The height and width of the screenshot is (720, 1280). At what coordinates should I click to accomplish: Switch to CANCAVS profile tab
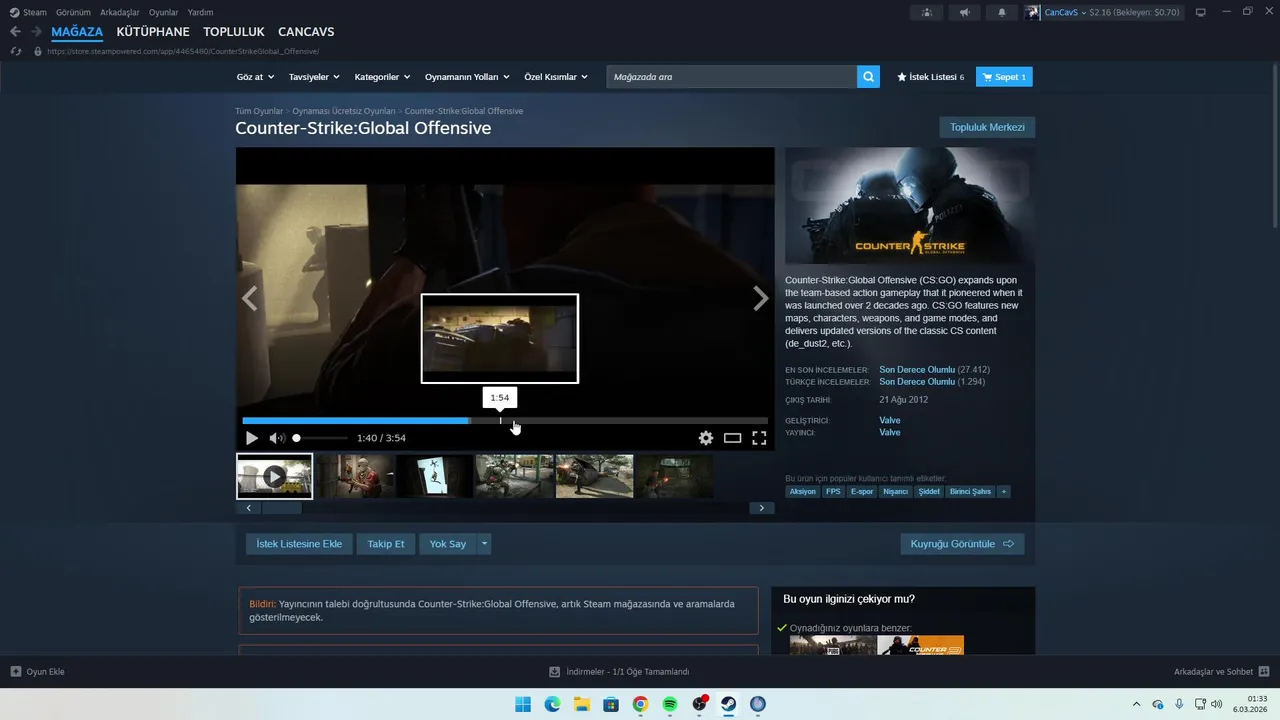tap(306, 32)
